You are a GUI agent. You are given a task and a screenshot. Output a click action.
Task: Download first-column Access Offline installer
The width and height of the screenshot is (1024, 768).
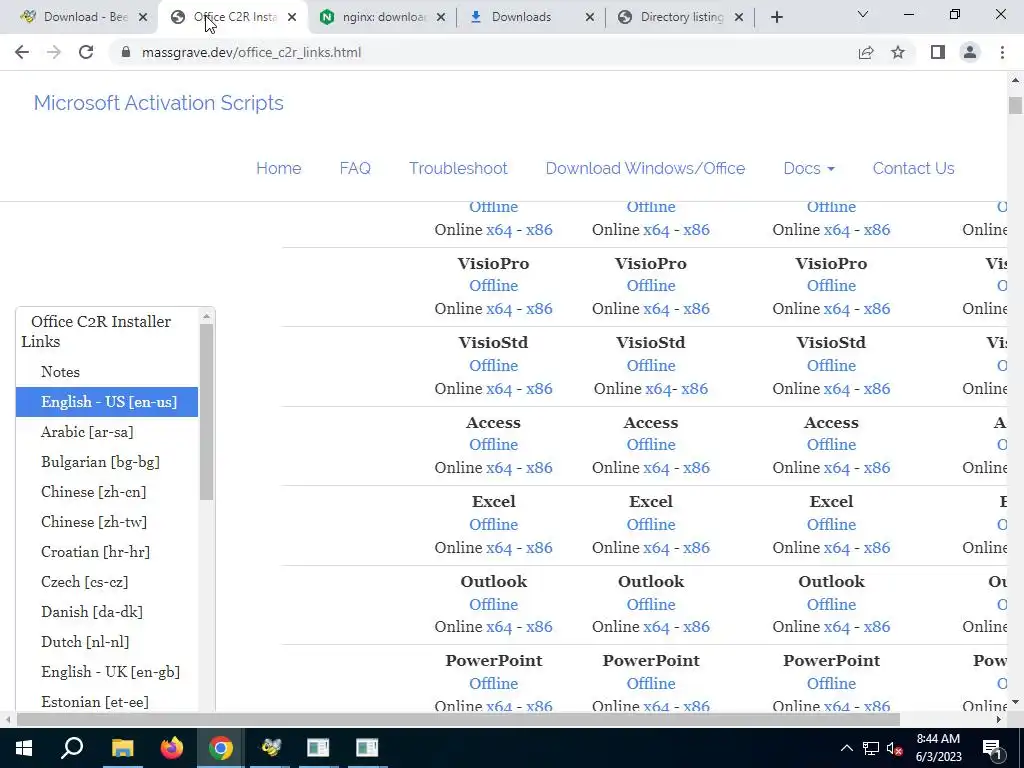click(493, 445)
